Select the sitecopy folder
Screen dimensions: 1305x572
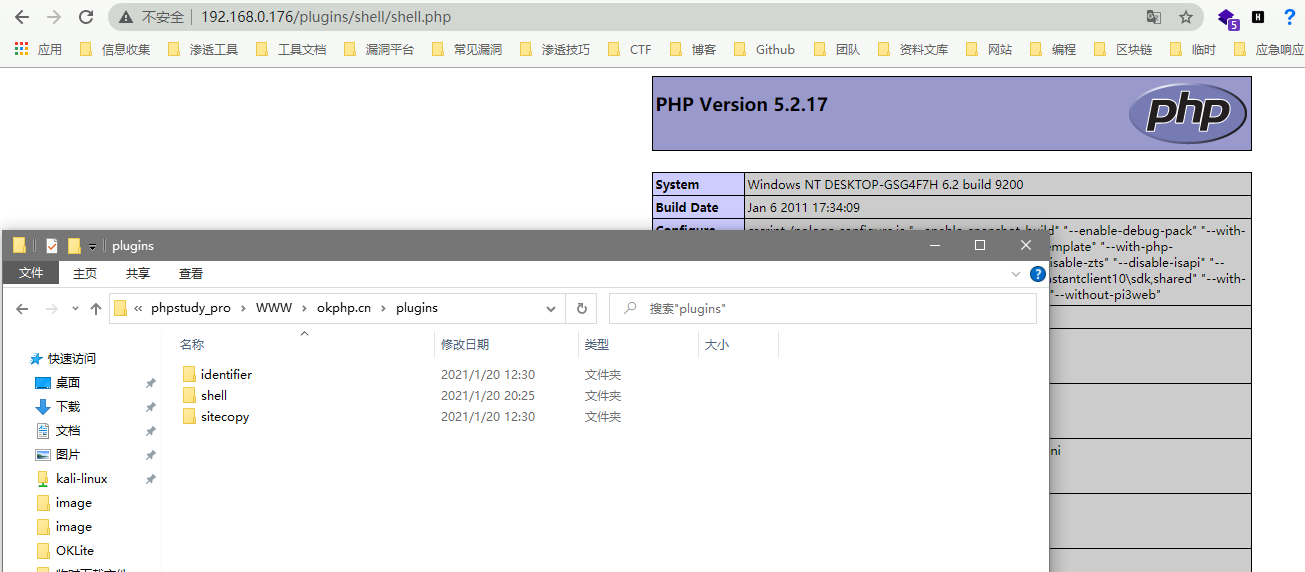click(x=224, y=417)
